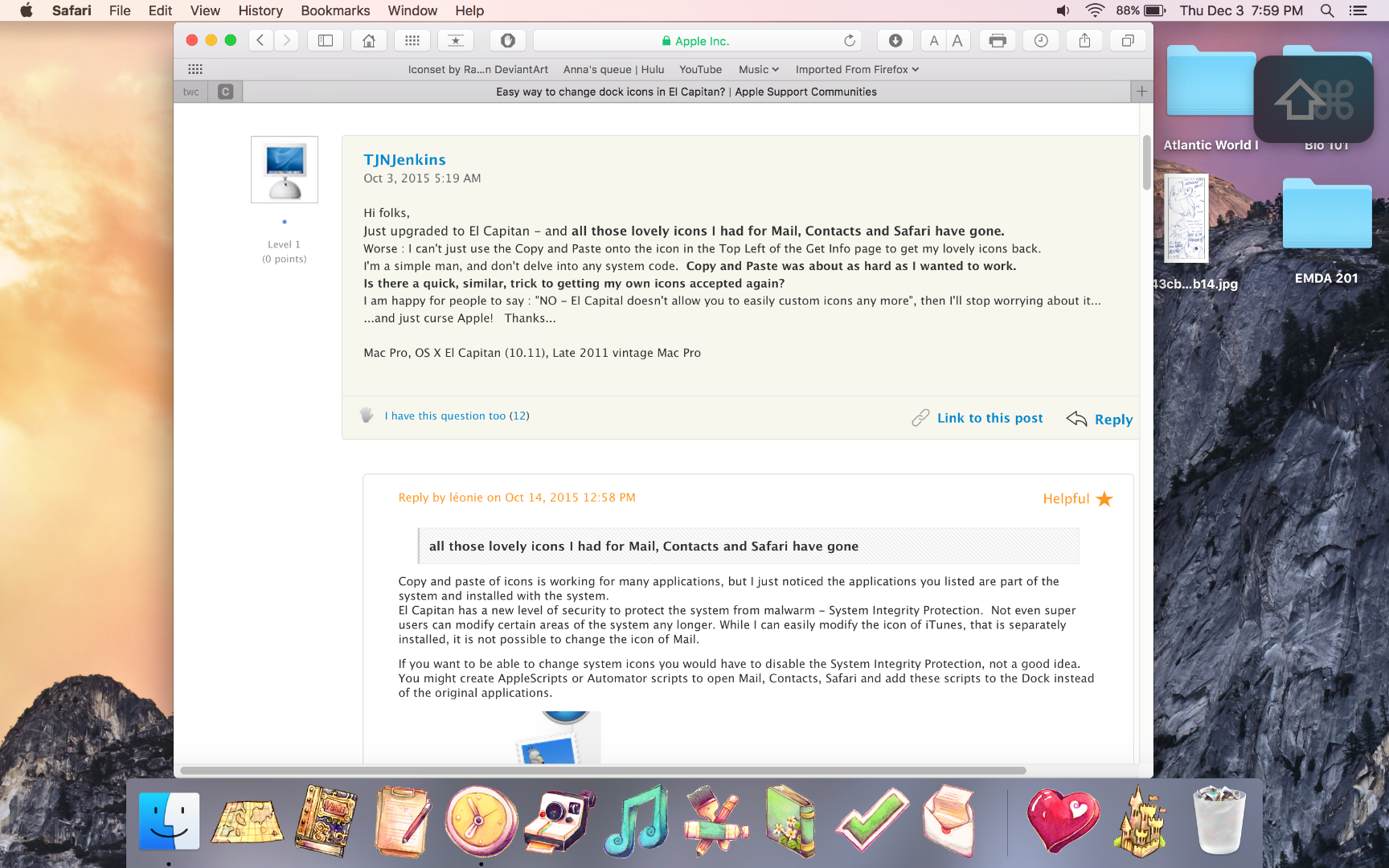Open Finder from the Dock
1389x868 pixels.
click(169, 821)
